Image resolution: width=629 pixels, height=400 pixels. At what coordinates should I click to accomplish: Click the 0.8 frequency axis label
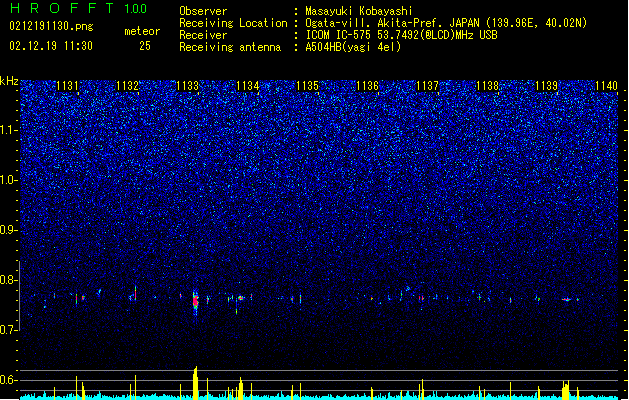pos(9,280)
